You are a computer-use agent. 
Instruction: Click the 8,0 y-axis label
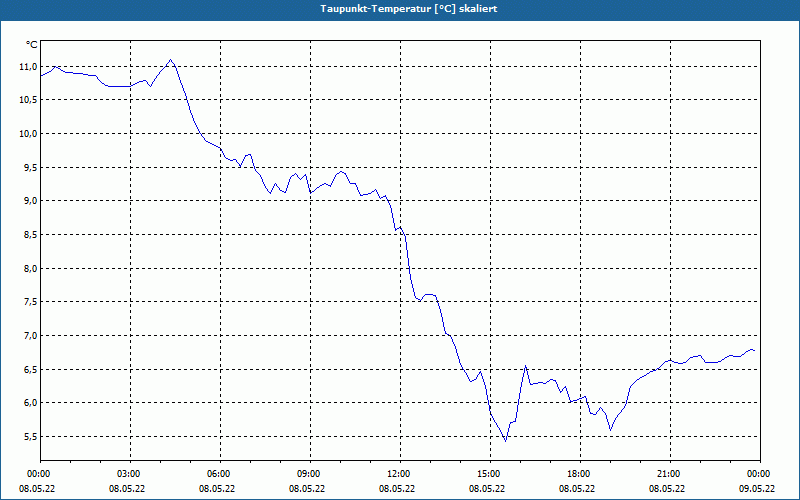pyautogui.click(x=30, y=268)
